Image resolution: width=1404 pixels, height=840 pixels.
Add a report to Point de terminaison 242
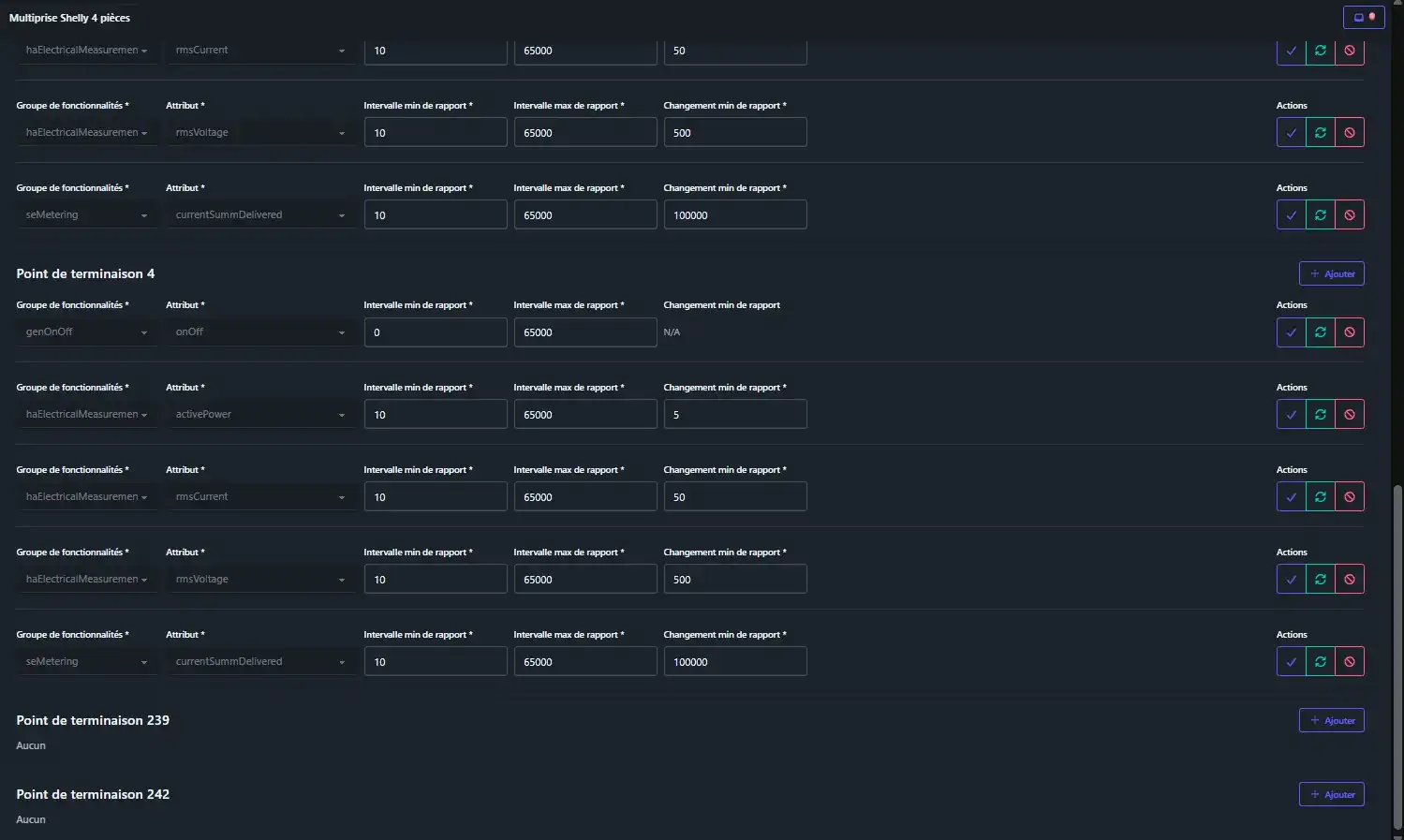[1331, 794]
